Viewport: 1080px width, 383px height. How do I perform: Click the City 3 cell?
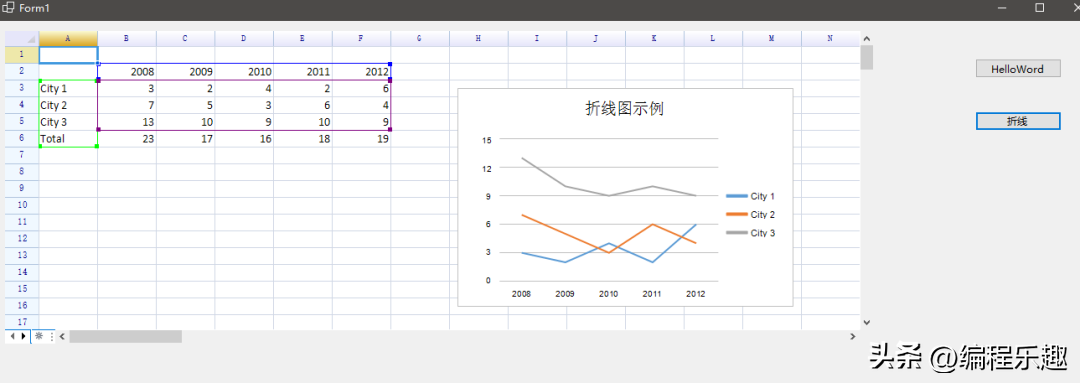(68, 122)
